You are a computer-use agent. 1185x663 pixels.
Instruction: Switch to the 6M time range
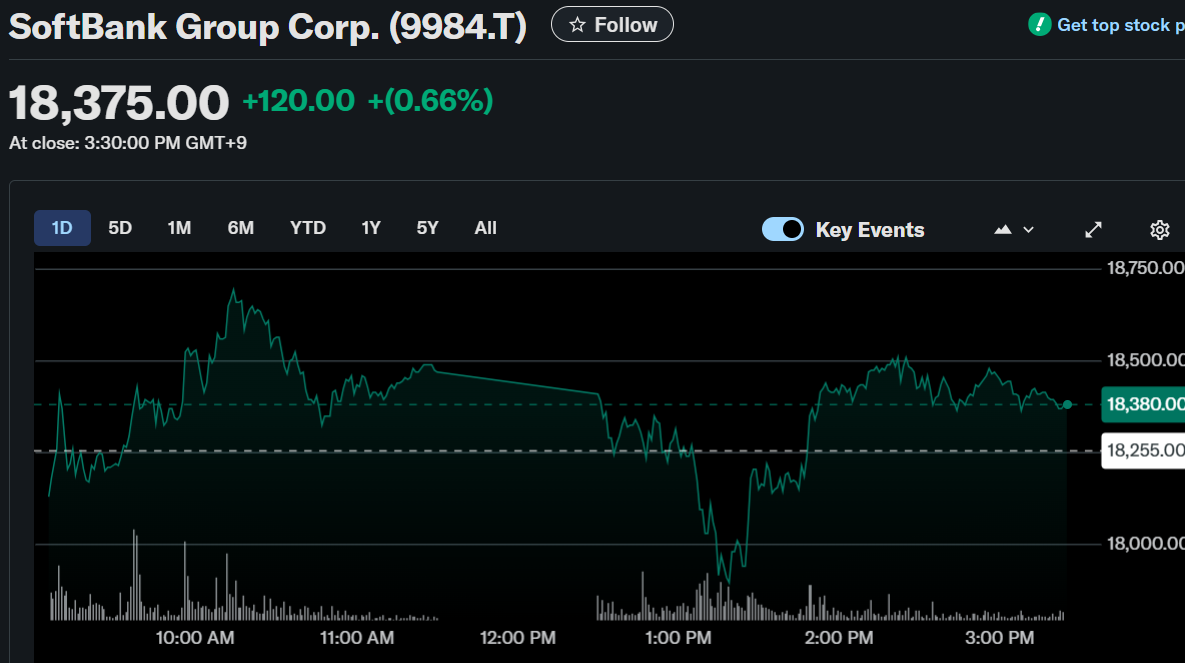click(241, 228)
